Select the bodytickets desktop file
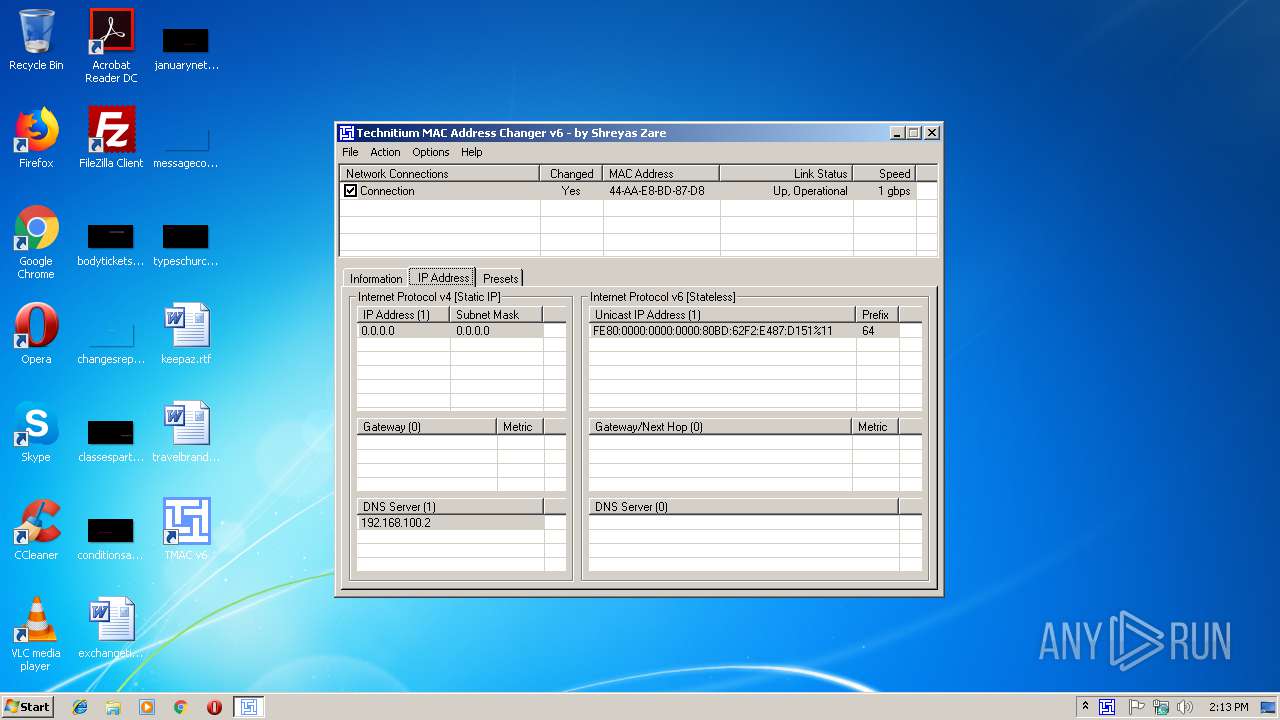1280x720 pixels. pos(111,244)
